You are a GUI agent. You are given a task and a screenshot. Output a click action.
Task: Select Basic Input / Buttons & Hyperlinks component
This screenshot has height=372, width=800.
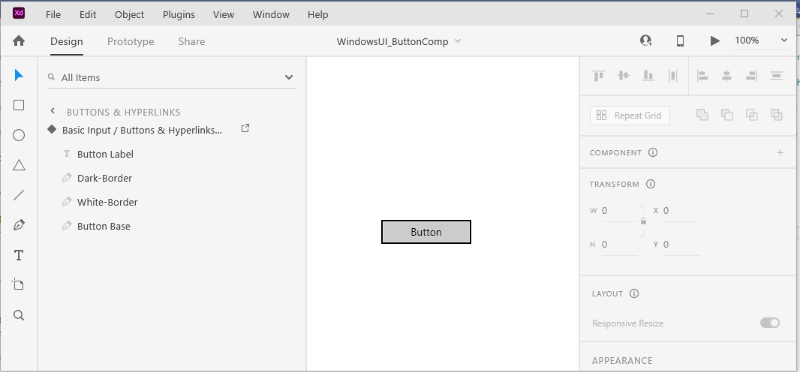pos(142,130)
